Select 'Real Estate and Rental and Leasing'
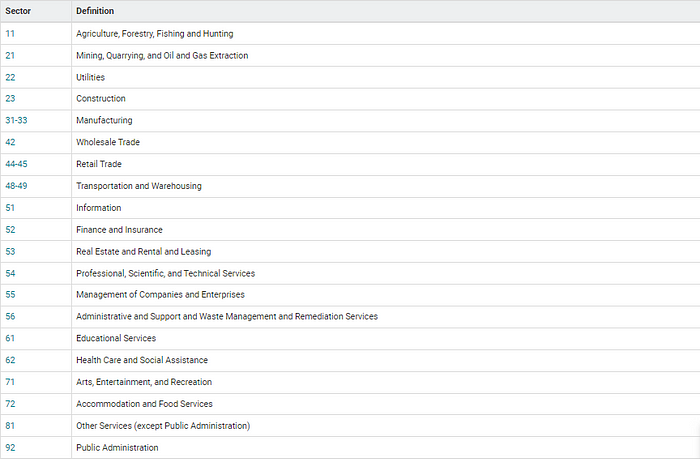The height and width of the screenshot is (459, 700). click(144, 252)
